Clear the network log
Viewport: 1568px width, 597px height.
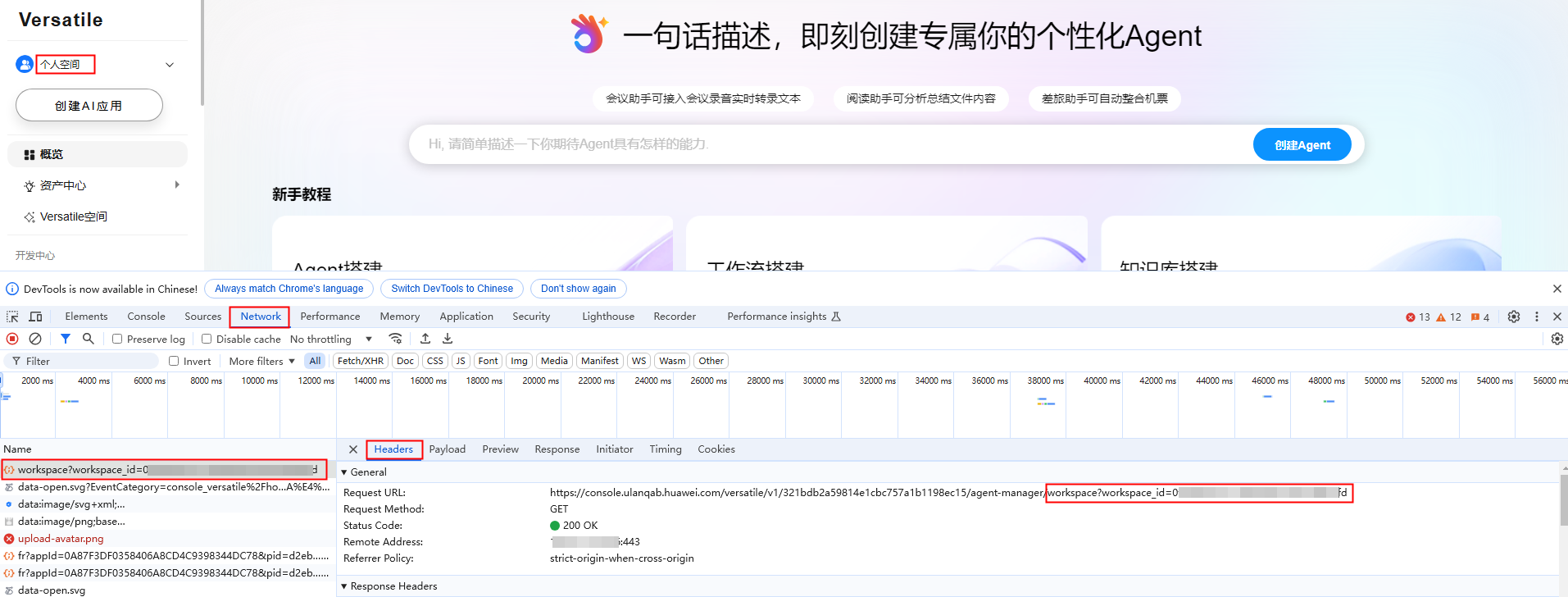click(35, 339)
